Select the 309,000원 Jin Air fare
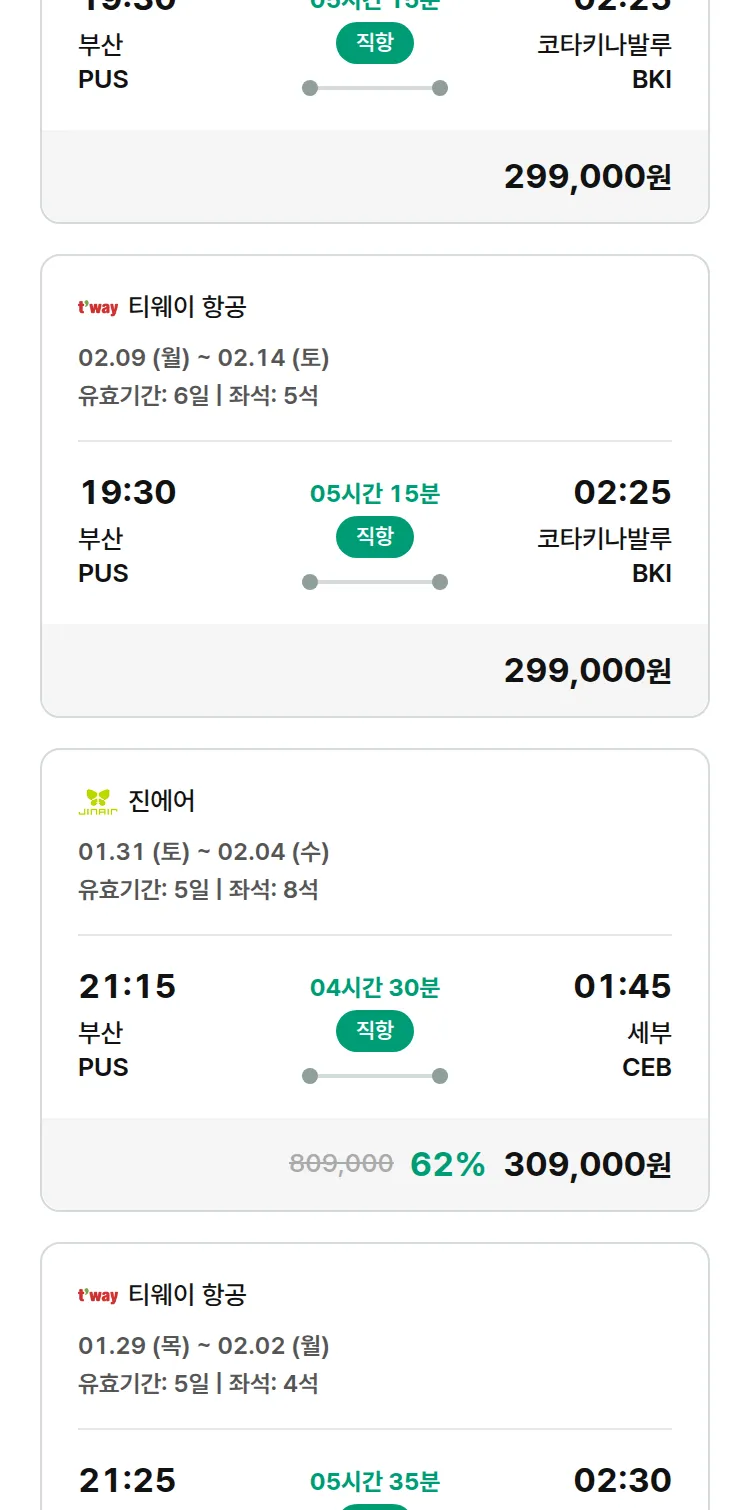The width and height of the screenshot is (750, 1510). [587, 1164]
